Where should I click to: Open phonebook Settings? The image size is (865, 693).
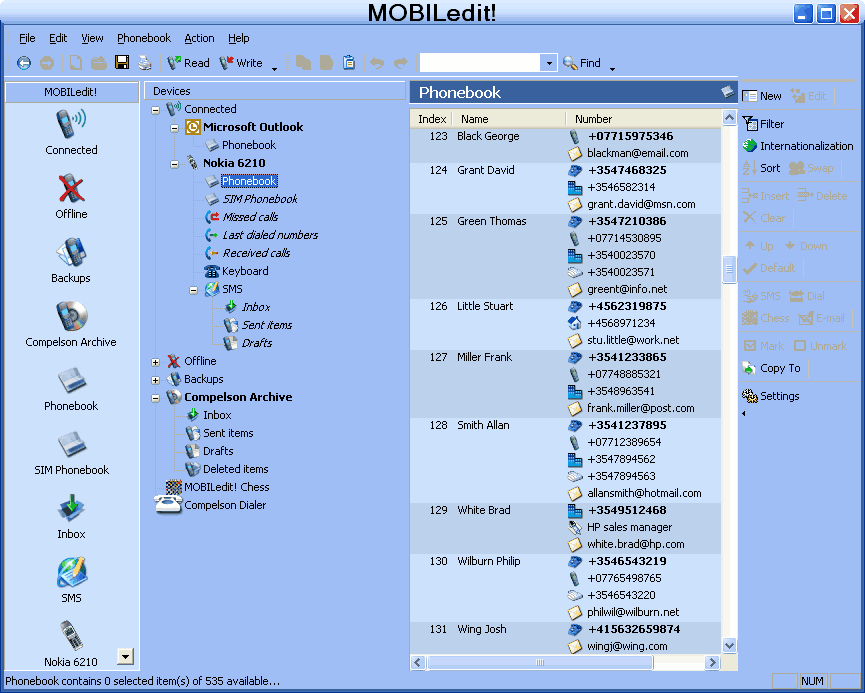771,396
